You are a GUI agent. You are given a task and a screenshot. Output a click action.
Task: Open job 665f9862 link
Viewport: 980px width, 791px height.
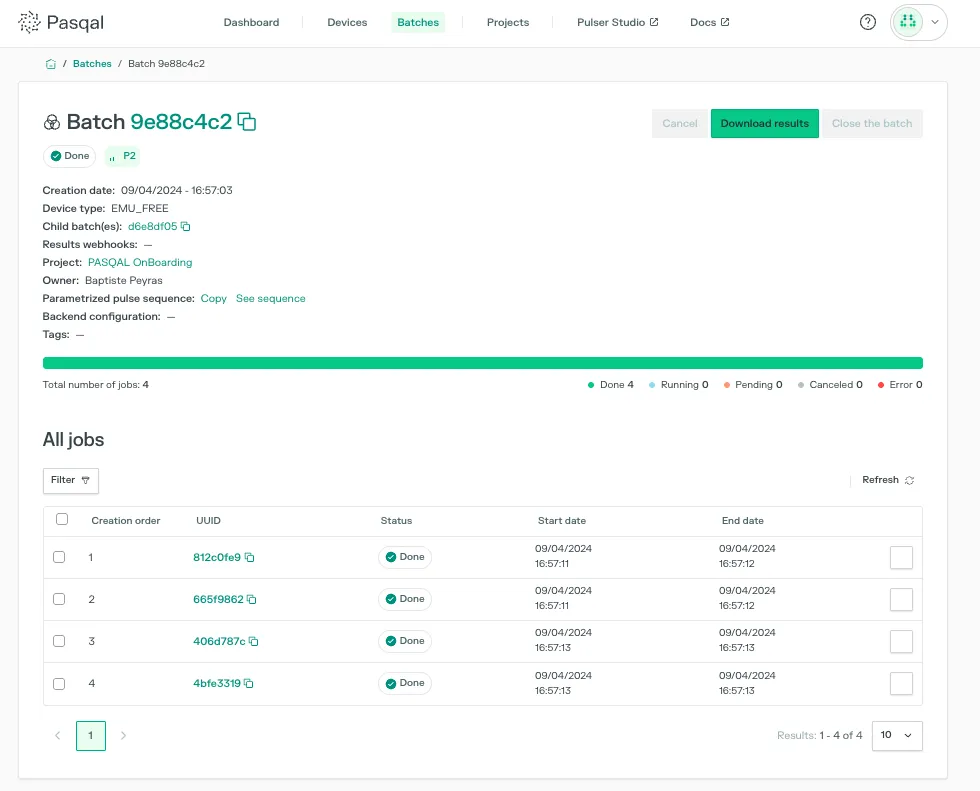(218, 599)
